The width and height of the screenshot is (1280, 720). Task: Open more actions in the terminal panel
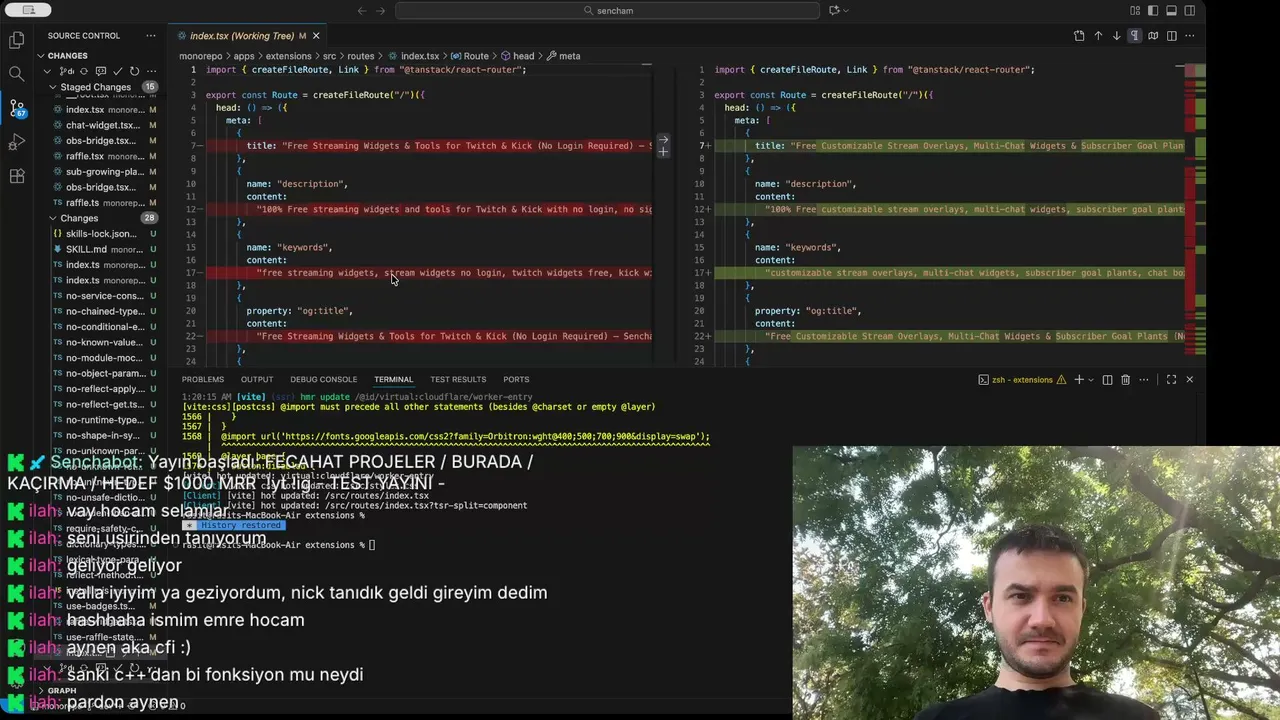pyautogui.click(x=1143, y=380)
